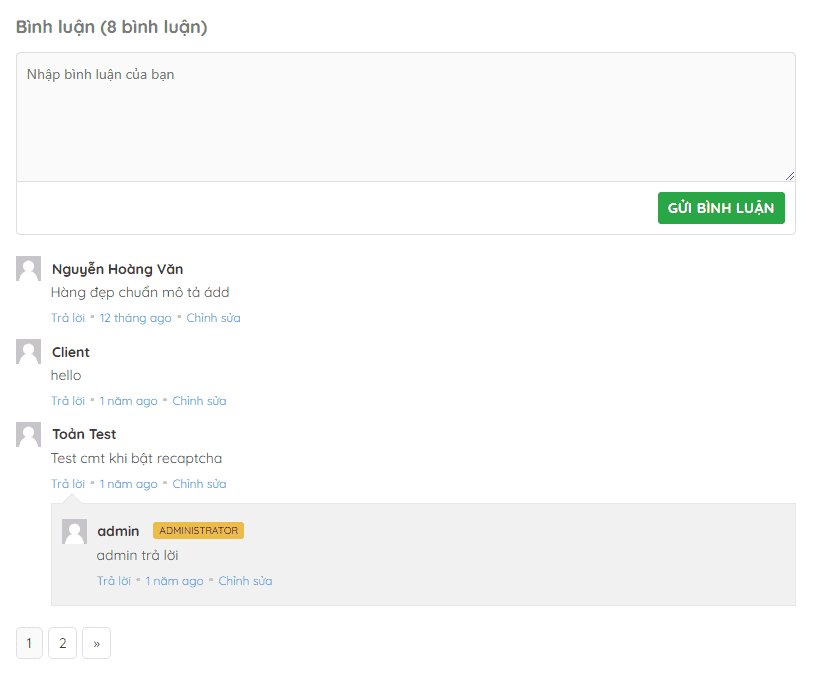This screenshot has width=832, height=678.
Task: Click the admin user's avatar icon
Action: [x=74, y=531]
